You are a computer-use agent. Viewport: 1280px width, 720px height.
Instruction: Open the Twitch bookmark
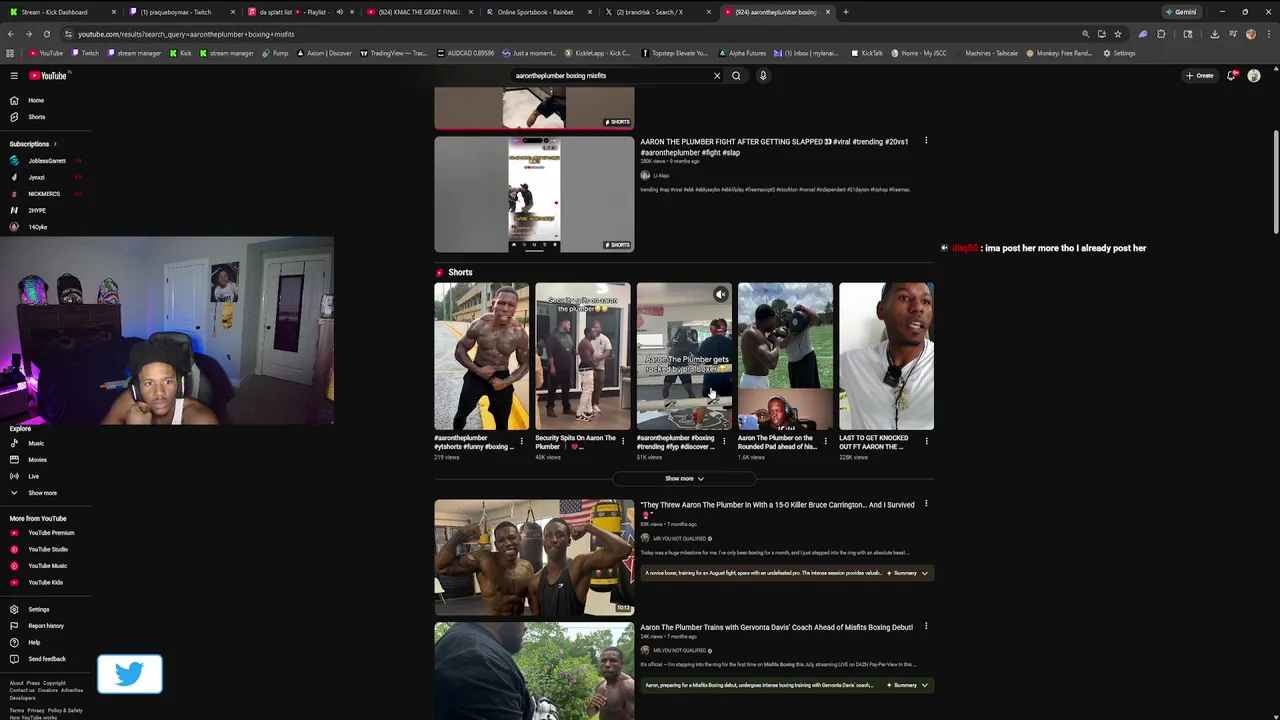pos(85,53)
